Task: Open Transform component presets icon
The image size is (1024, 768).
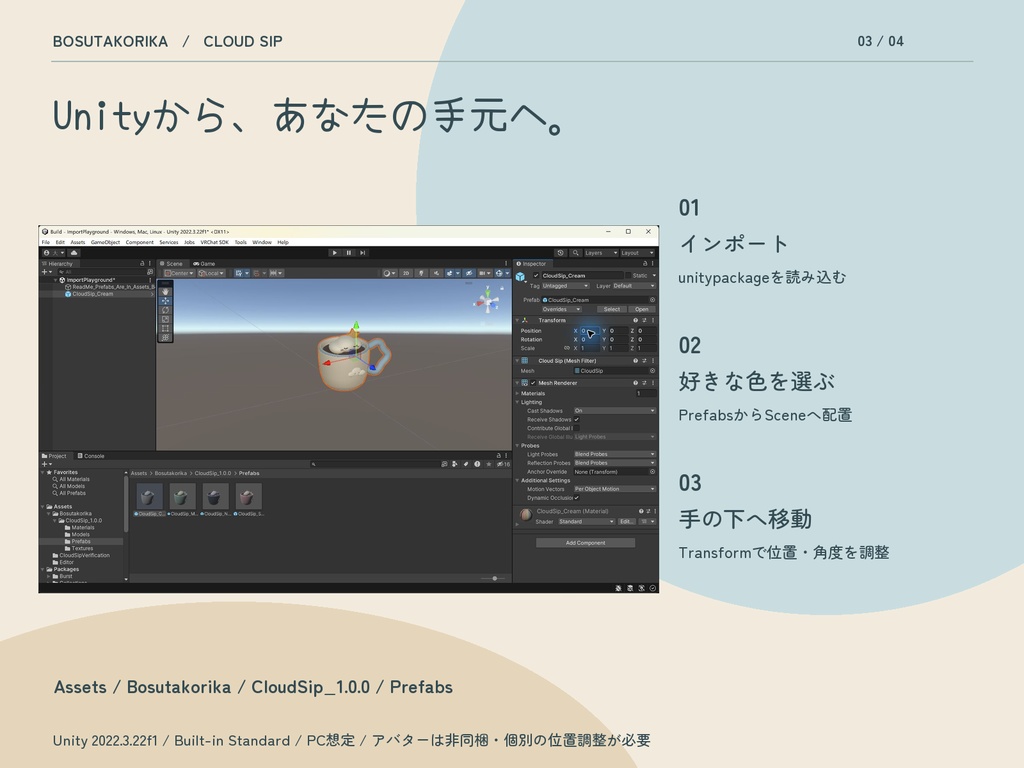Action: (x=644, y=321)
